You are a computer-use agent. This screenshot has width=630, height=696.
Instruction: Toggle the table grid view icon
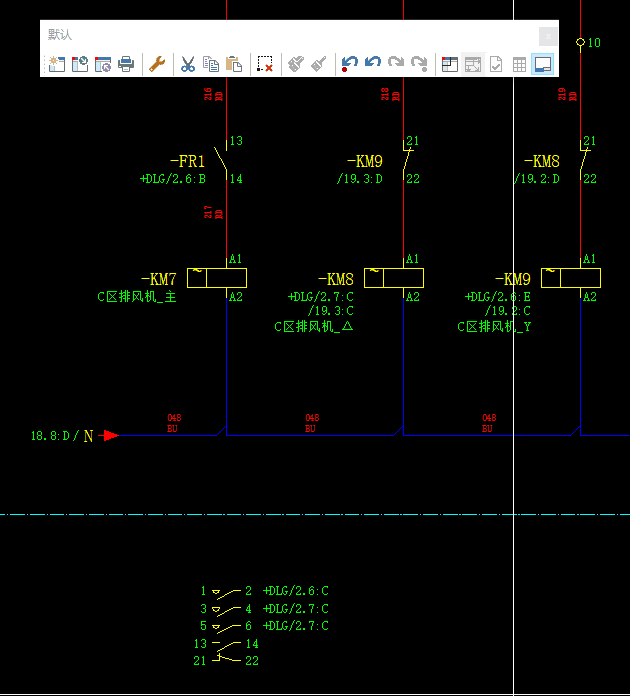(x=519, y=65)
